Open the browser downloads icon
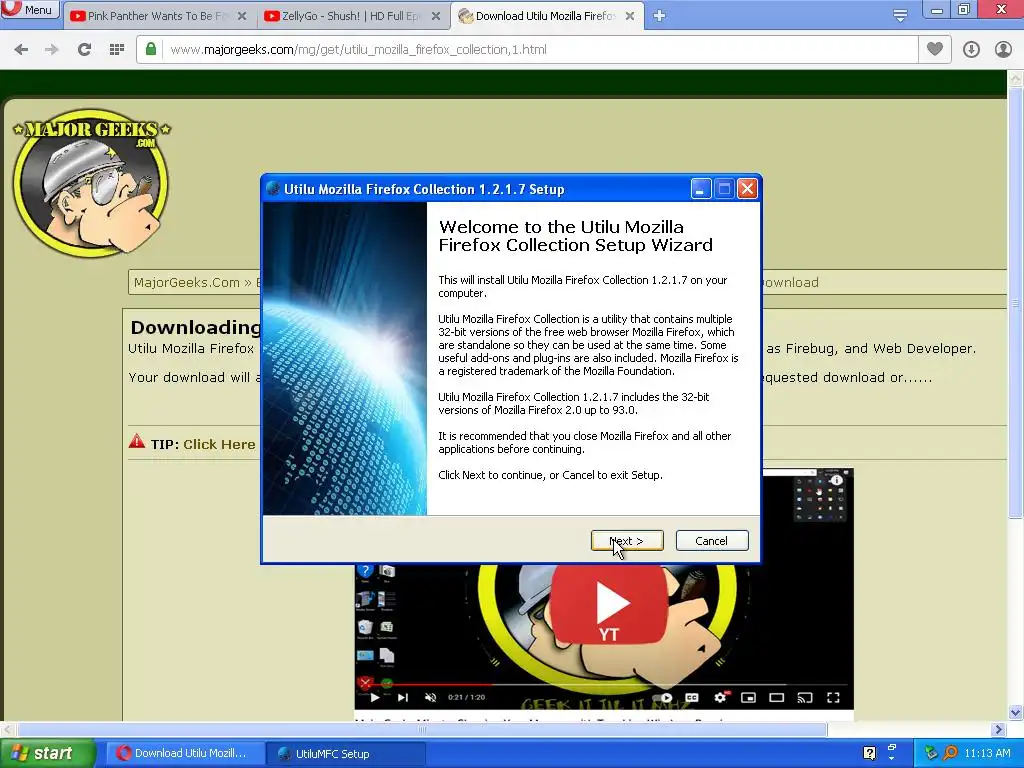1024x768 pixels. (x=971, y=50)
